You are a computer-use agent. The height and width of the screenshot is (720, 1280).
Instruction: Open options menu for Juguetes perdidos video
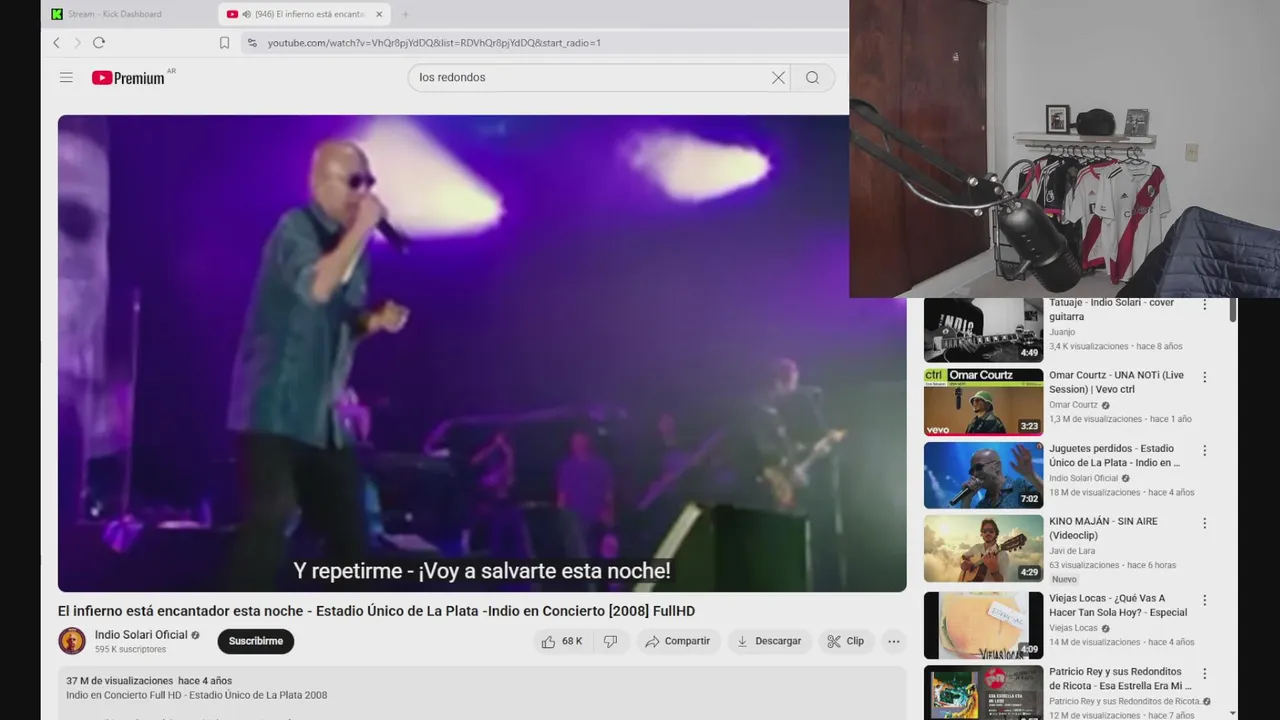click(1204, 450)
